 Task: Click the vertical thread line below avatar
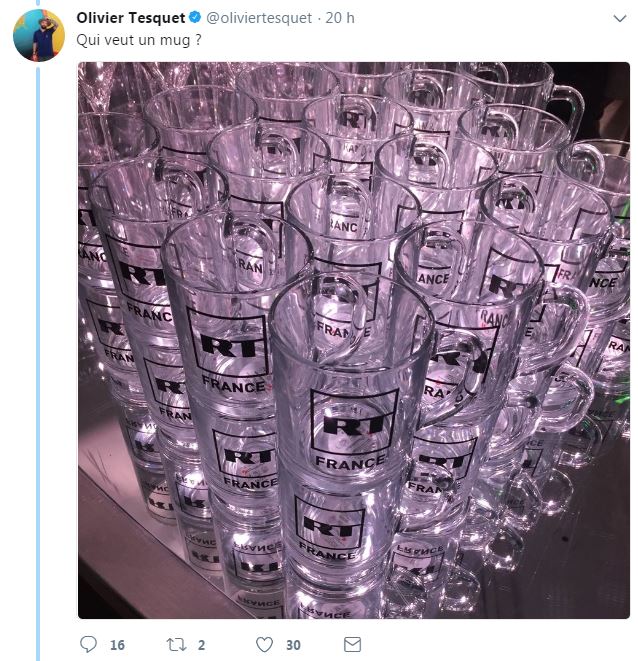(x=39, y=350)
